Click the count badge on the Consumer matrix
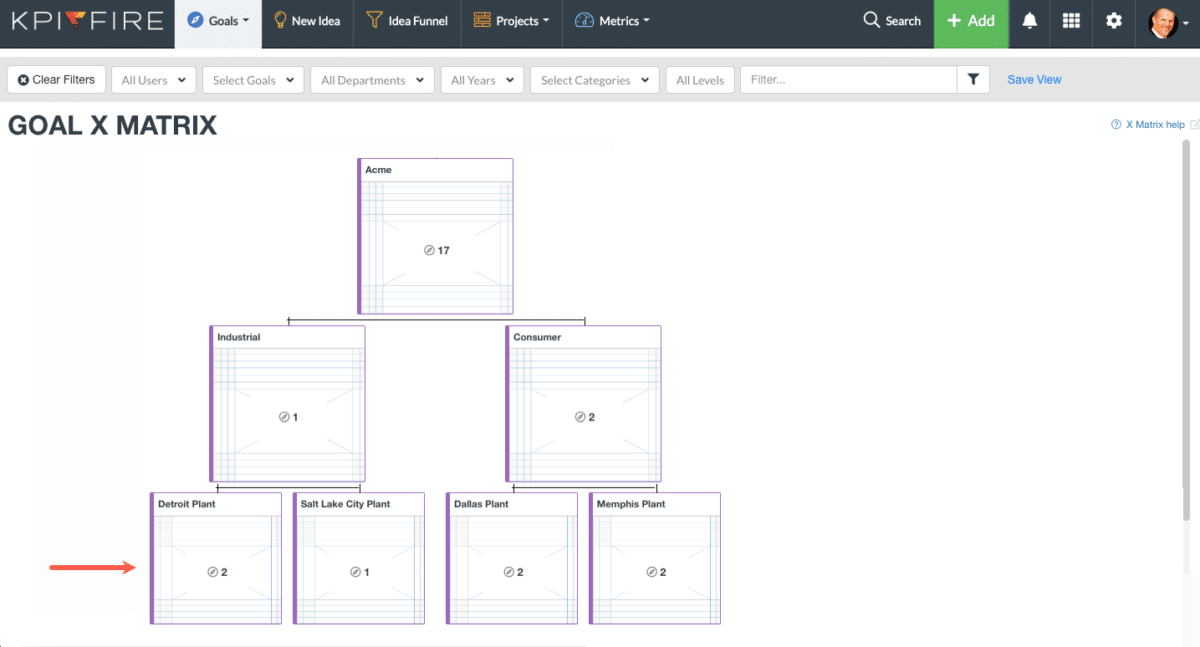The height and width of the screenshot is (647, 1200). [583, 417]
